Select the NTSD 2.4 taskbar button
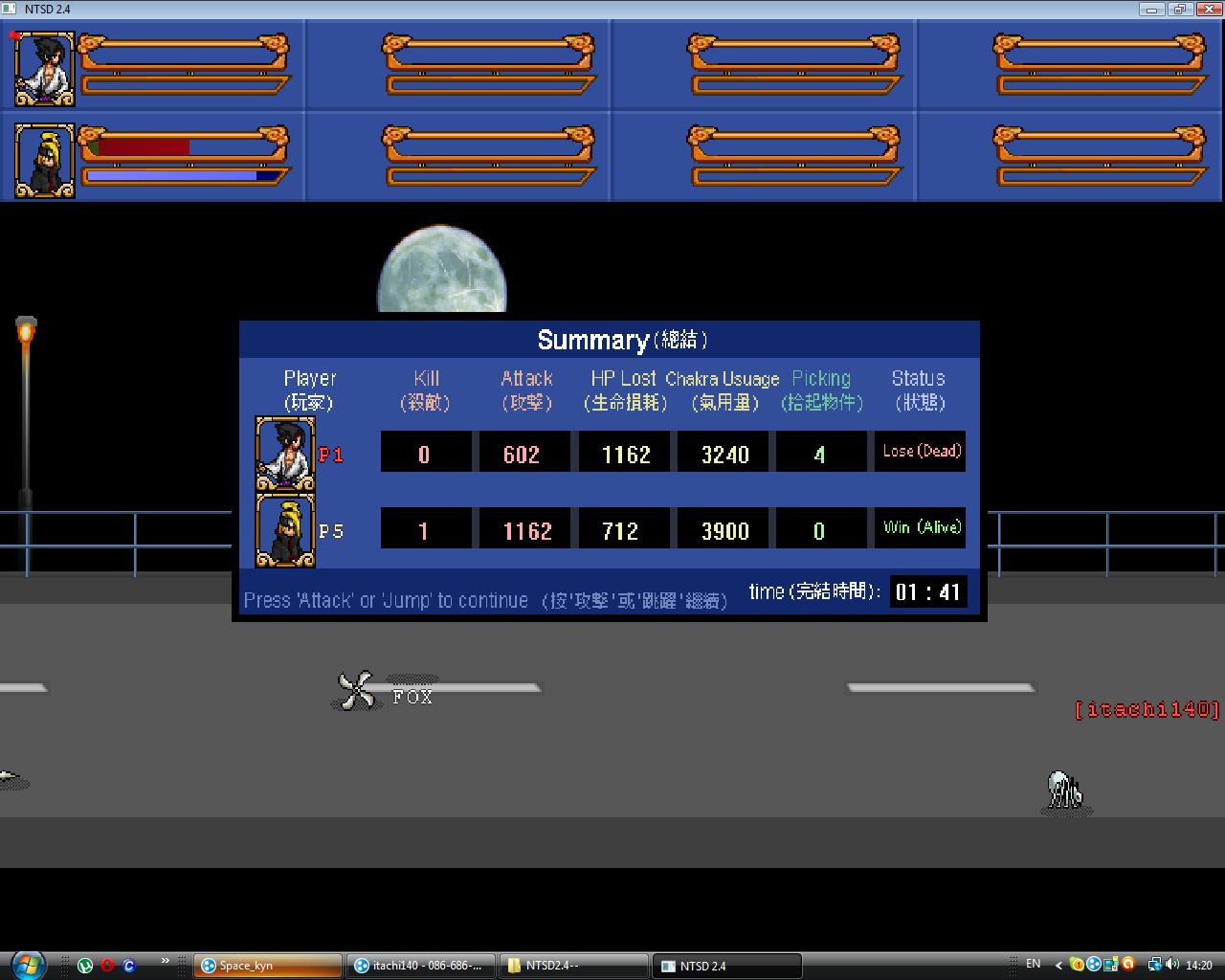 click(727, 966)
